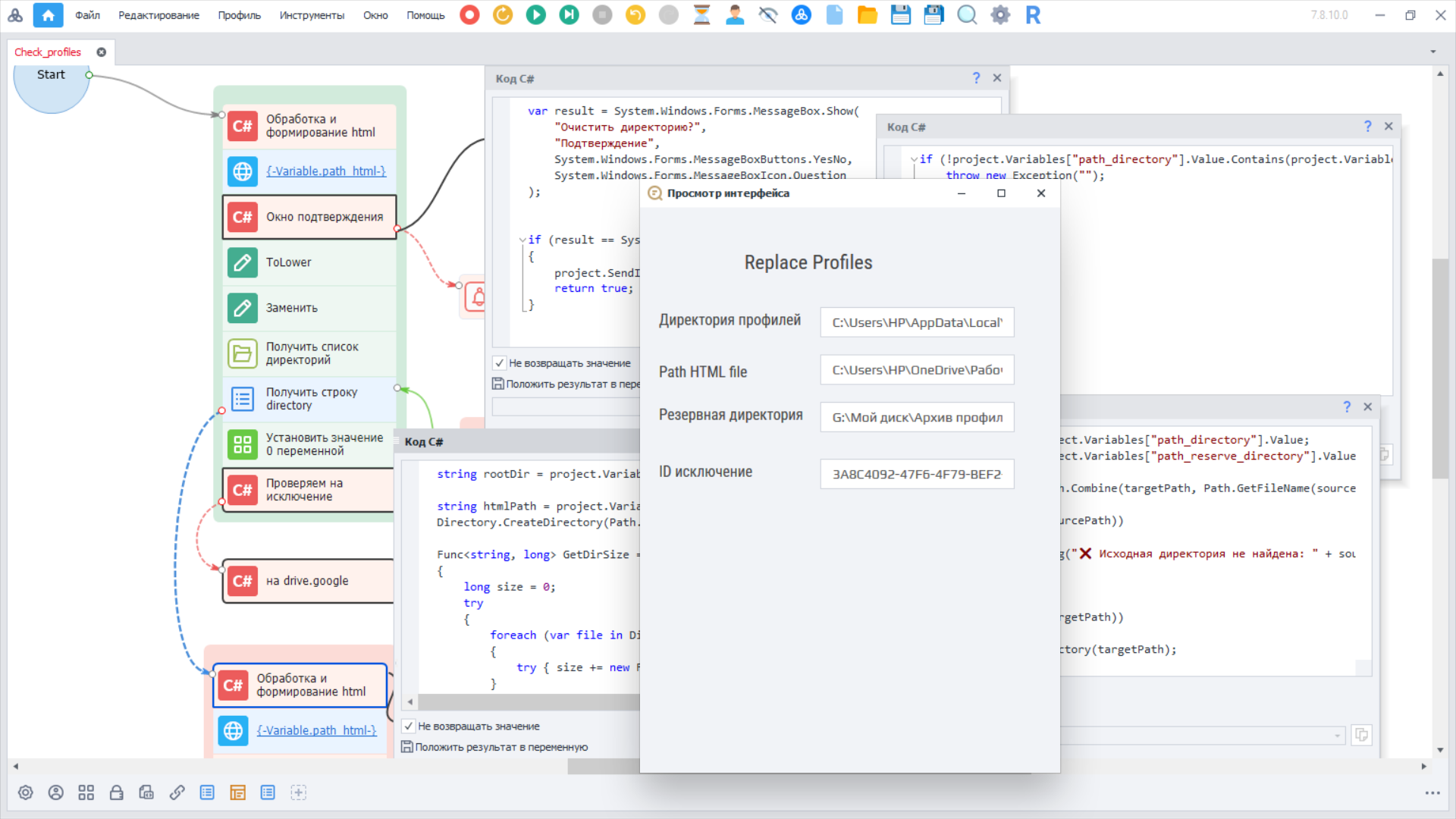1456x819 pixels.
Task: Click the upper 'Положить результат' save icon
Action: pyautogui.click(x=498, y=384)
